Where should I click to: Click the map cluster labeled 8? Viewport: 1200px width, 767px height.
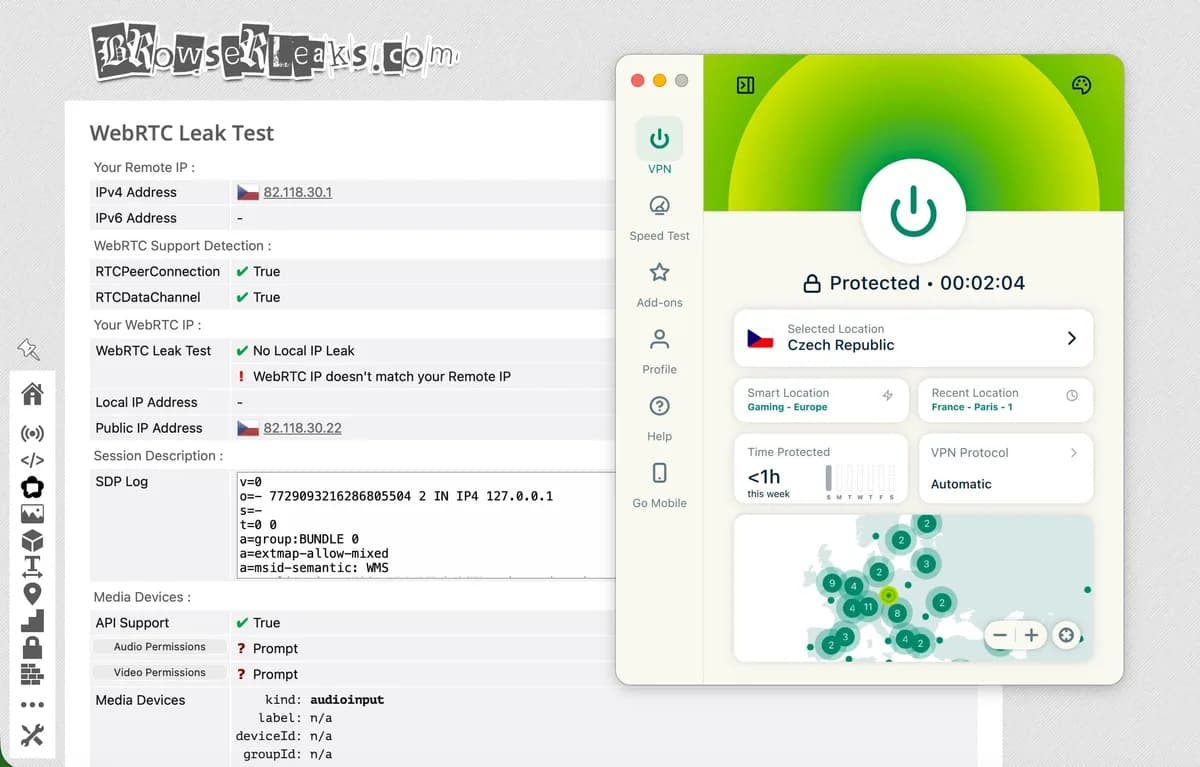pyautogui.click(x=897, y=613)
